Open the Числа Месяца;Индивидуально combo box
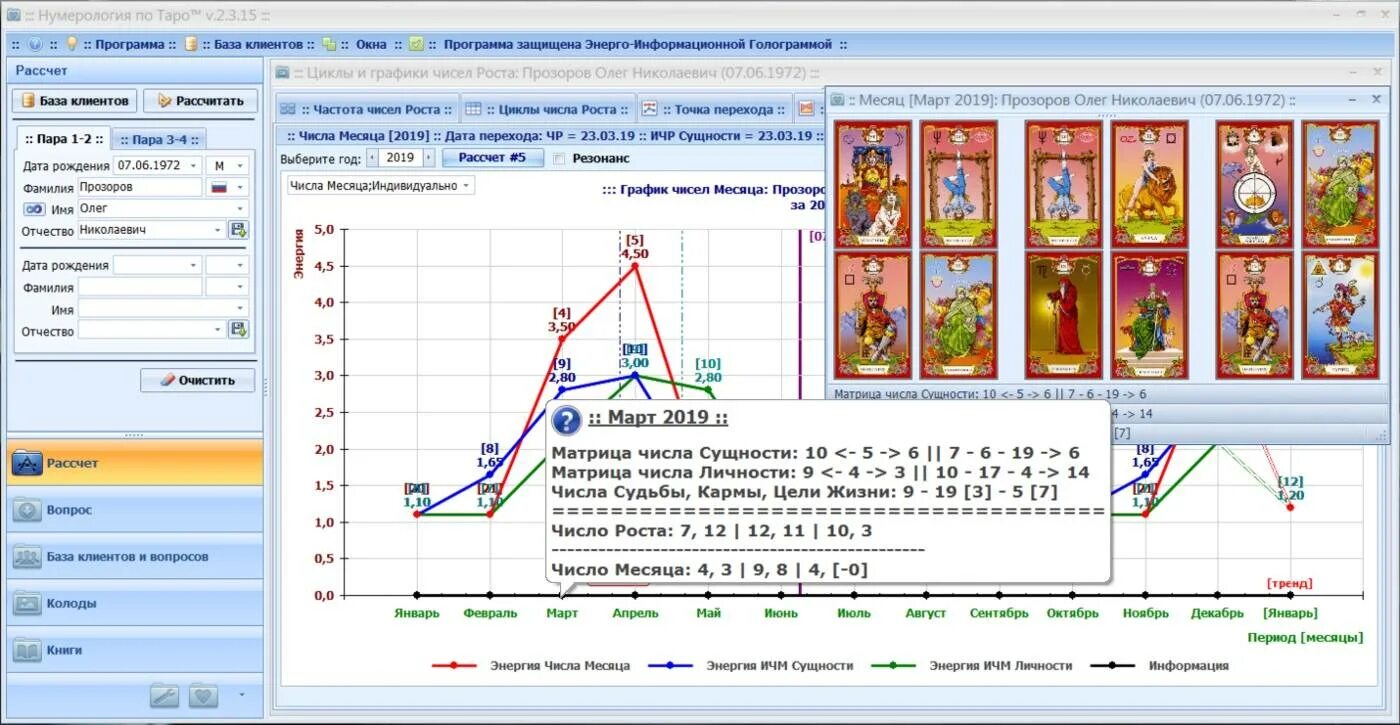The width and height of the screenshot is (1400, 725). click(x=380, y=185)
